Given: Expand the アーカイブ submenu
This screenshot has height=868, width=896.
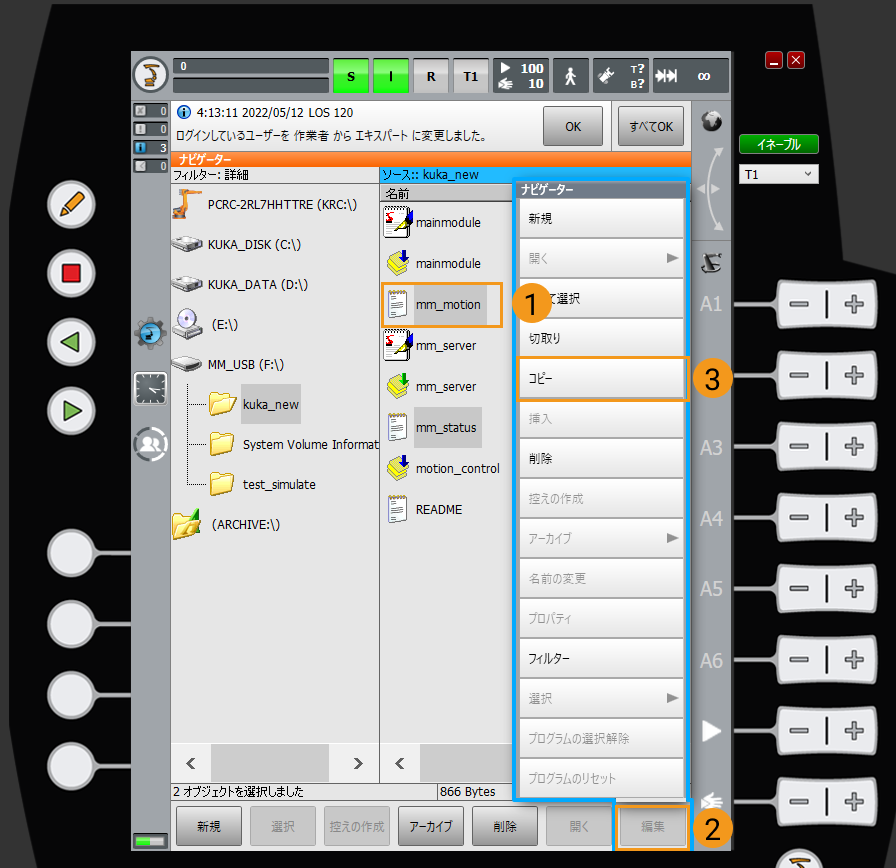Looking at the screenshot, I should [x=601, y=538].
